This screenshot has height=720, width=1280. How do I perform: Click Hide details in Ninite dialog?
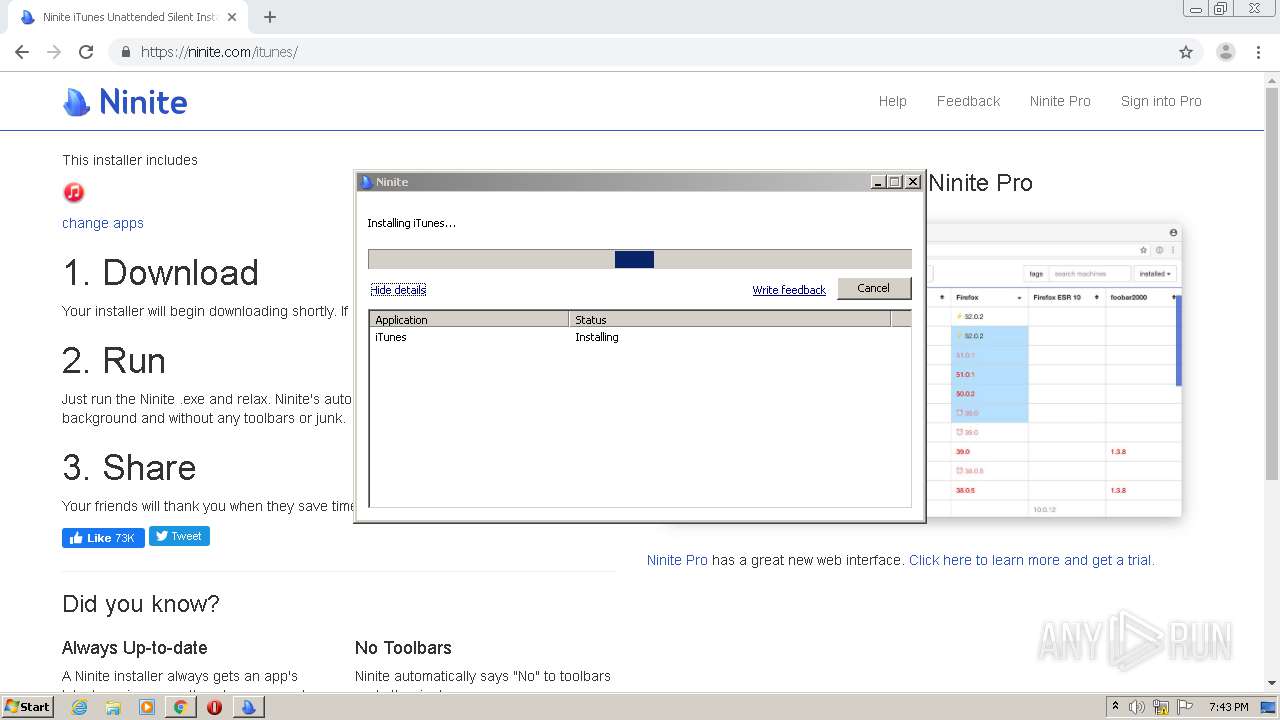pos(398,290)
